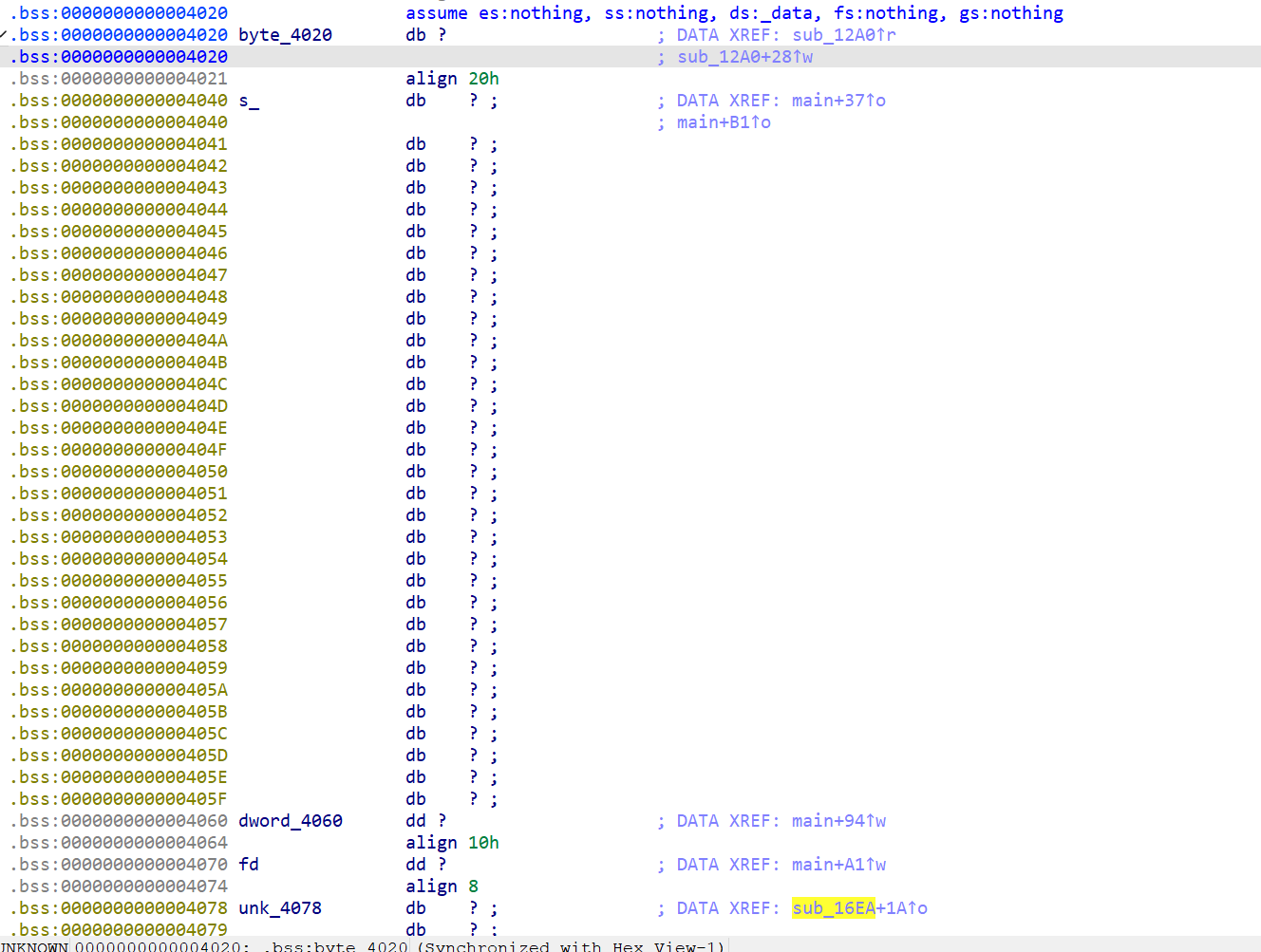Viewport: 1261px width, 952px height.
Task: Click address .bss:0000000000004064
Action: point(119,843)
